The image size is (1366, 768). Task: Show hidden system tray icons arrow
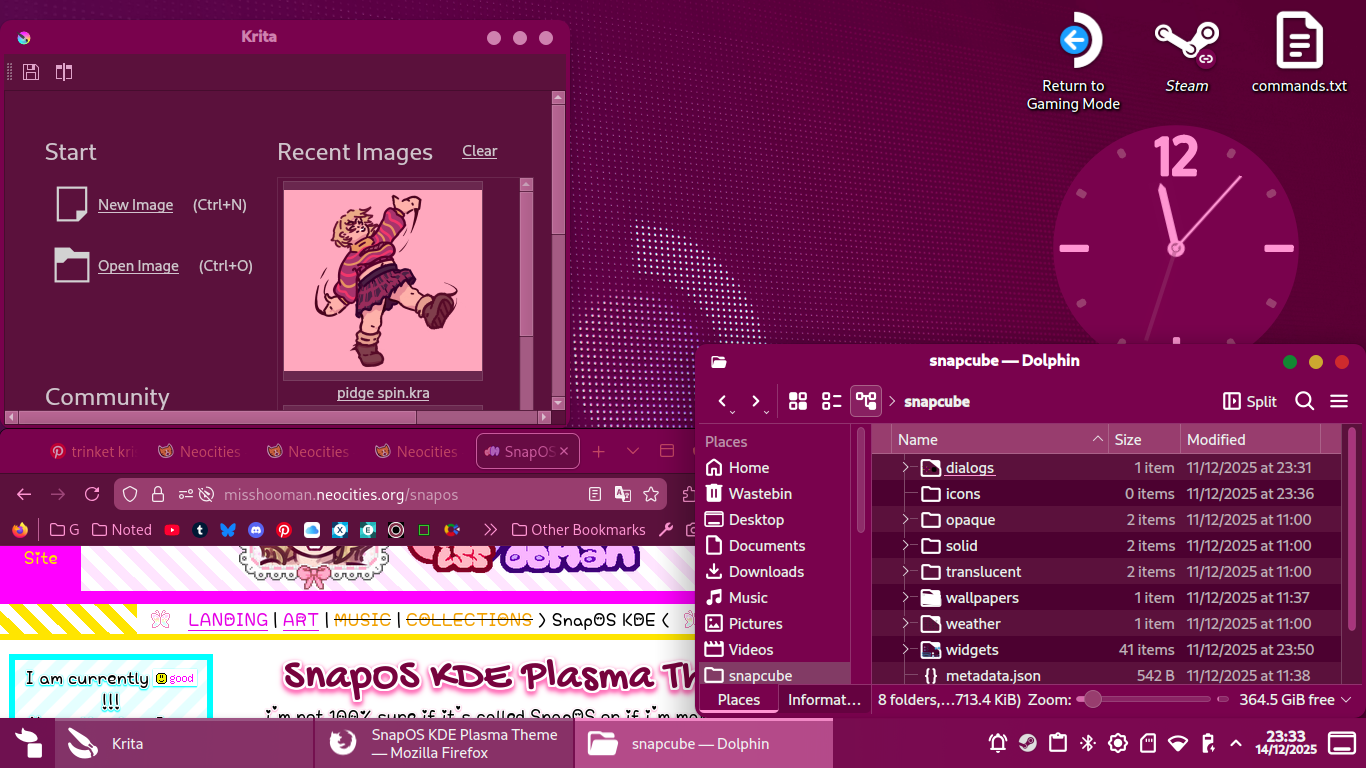tap(1236, 743)
